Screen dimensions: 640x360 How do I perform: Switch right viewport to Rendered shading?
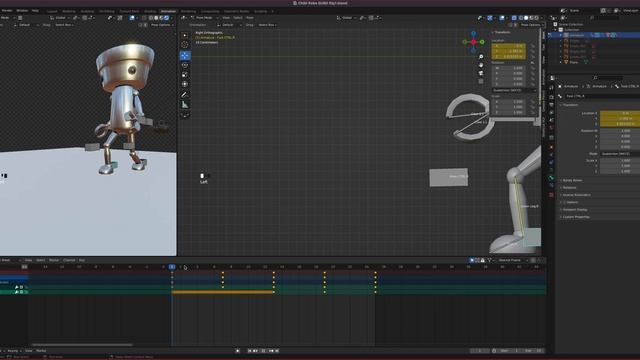point(537,18)
